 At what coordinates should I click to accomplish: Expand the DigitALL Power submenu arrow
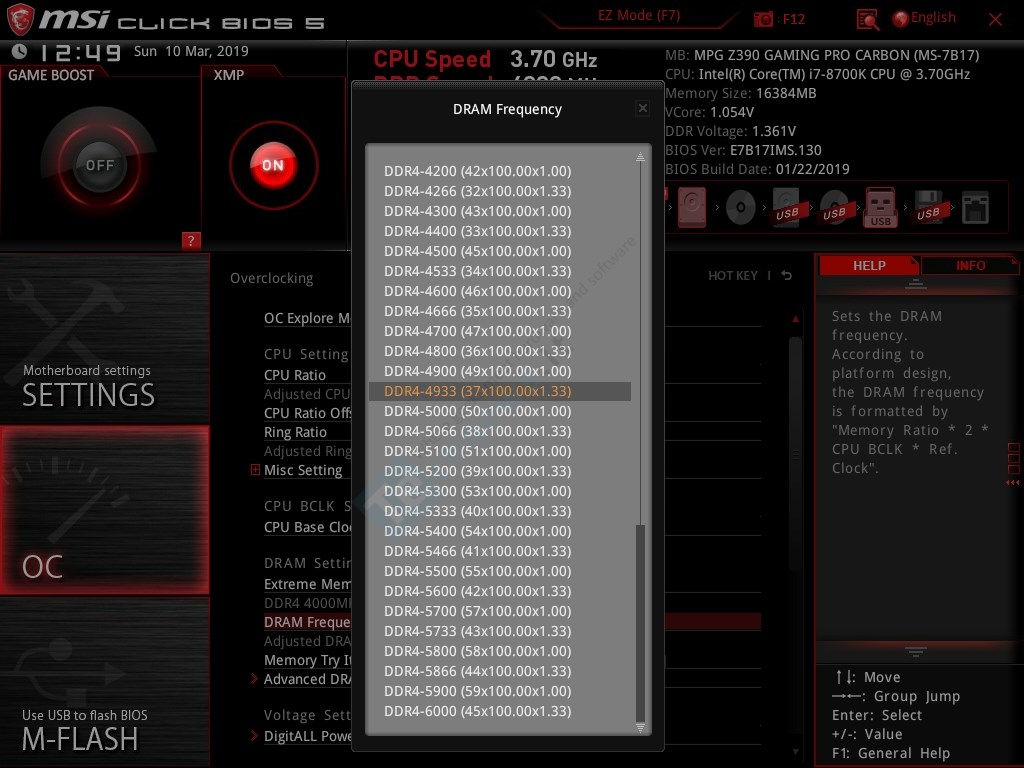coord(255,737)
